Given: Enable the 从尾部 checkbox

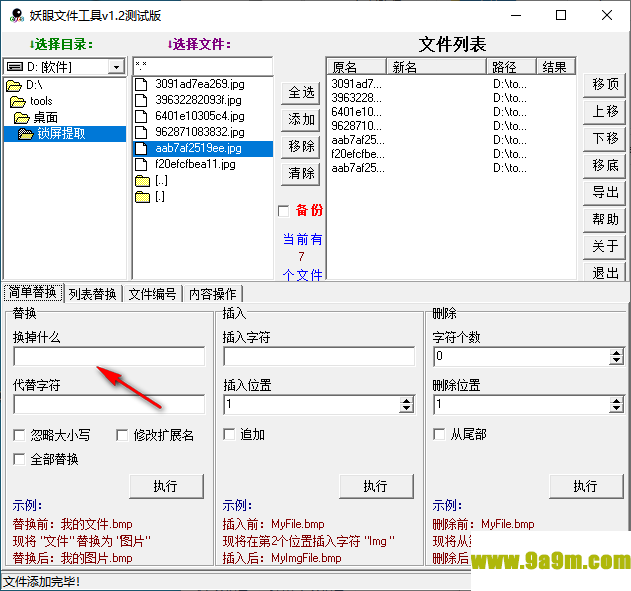Looking at the screenshot, I should tap(439, 434).
